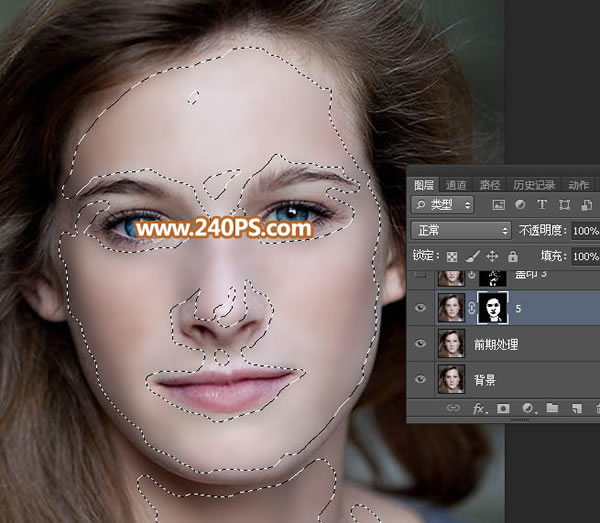This screenshot has height=523, width=600.
Task: Filter layers by shape type
Action: [564, 205]
